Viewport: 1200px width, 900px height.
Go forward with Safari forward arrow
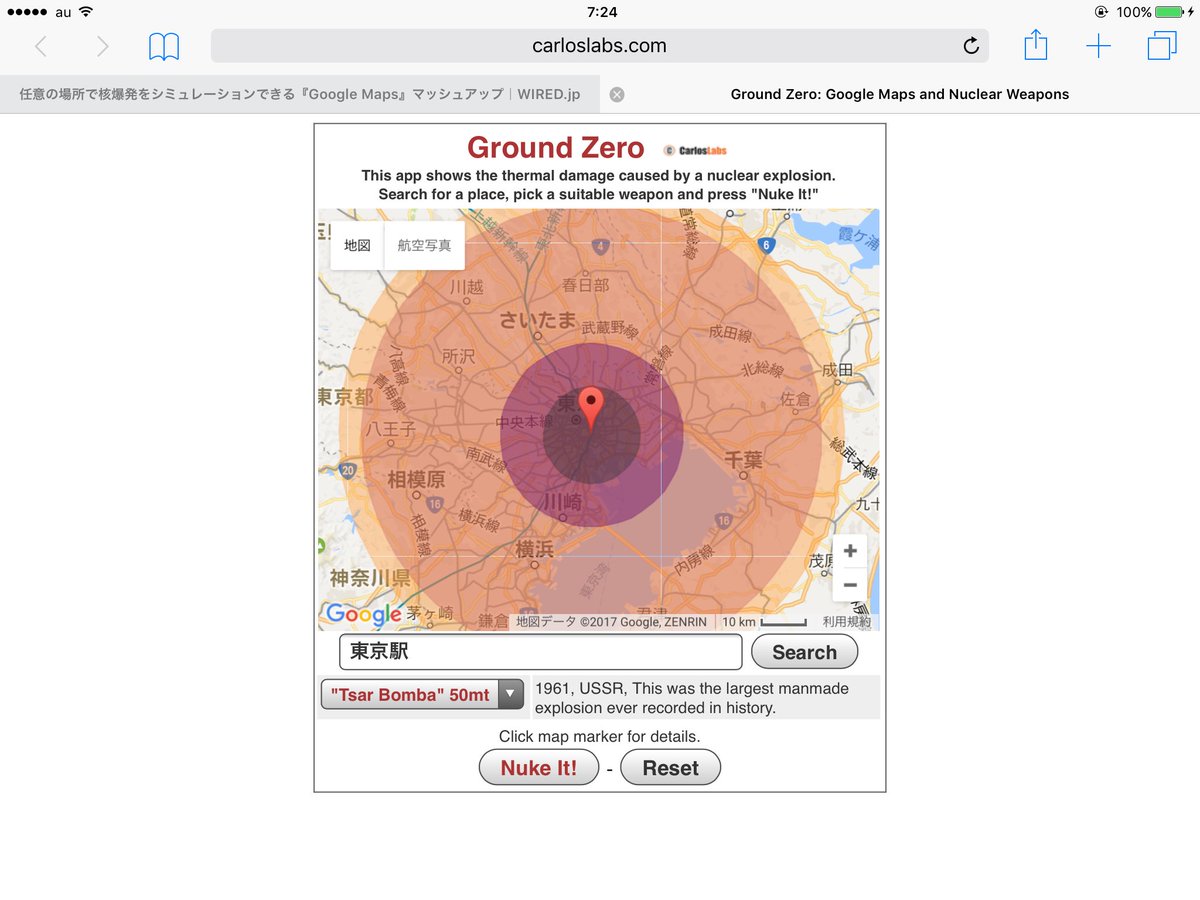tap(102, 46)
